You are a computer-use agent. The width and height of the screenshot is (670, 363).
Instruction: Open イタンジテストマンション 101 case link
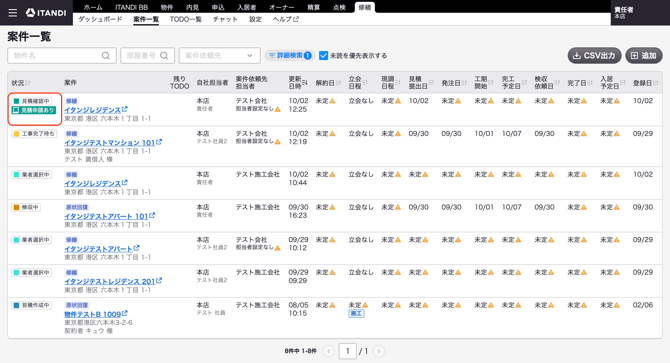pyautogui.click(x=109, y=142)
